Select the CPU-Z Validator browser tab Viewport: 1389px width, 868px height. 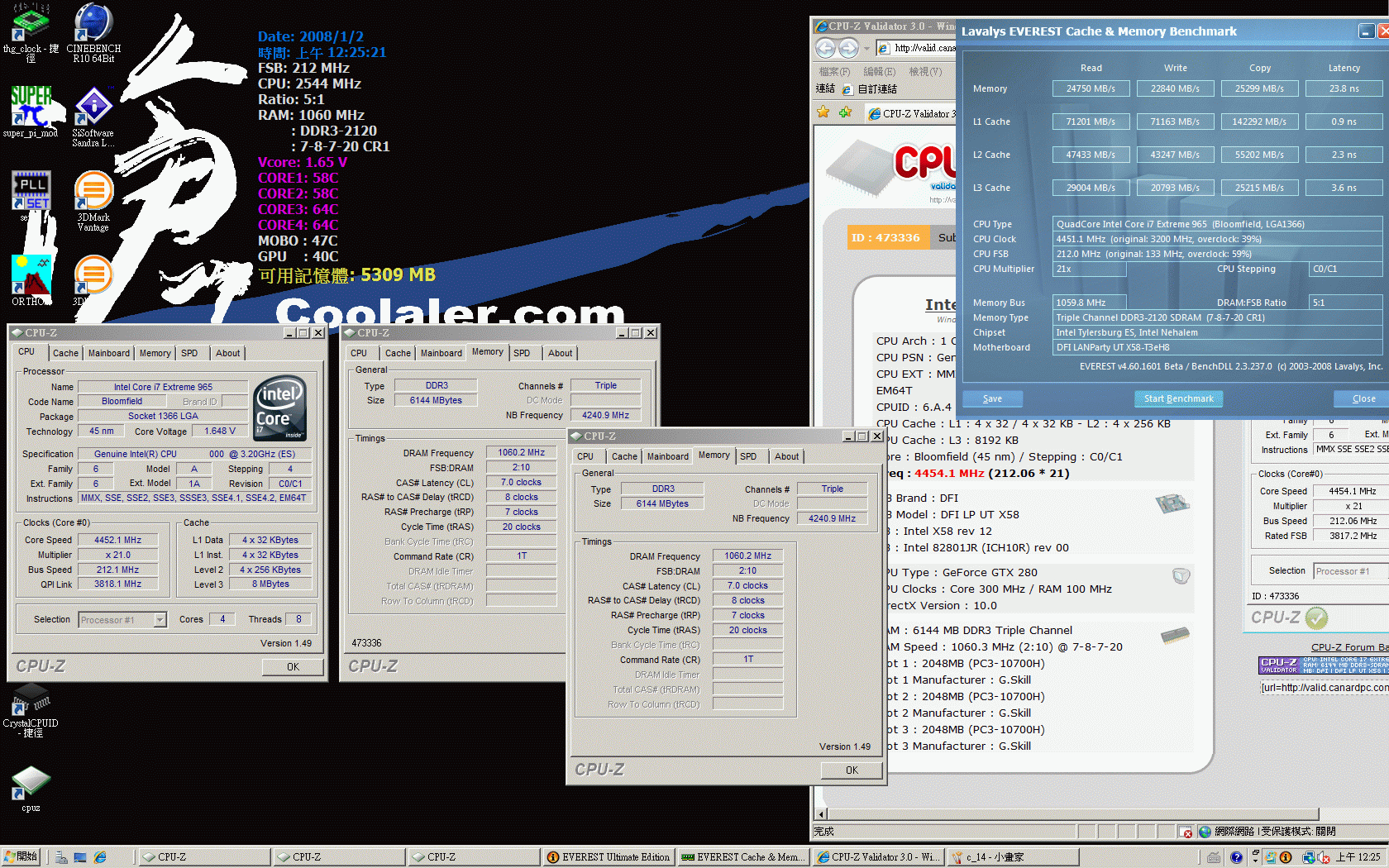[x=910, y=113]
